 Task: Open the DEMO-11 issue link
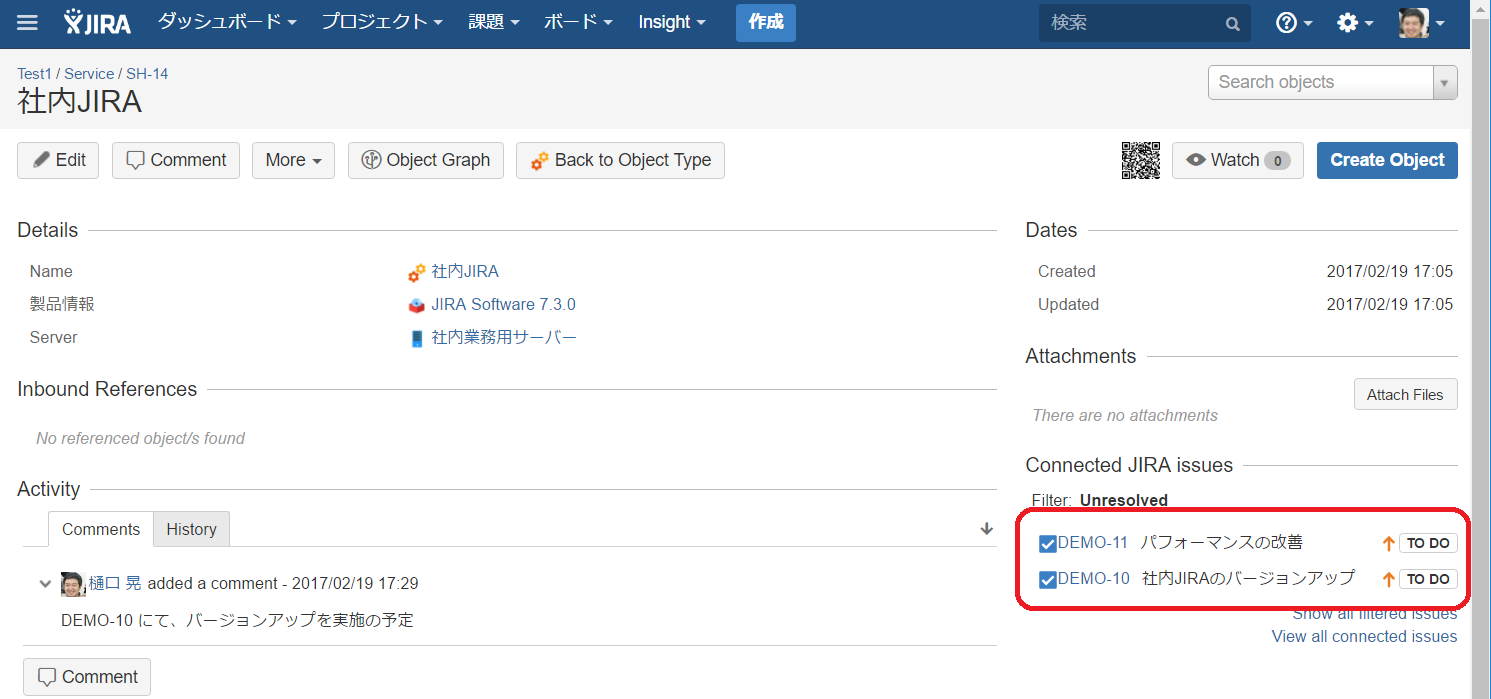pos(1093,543)
